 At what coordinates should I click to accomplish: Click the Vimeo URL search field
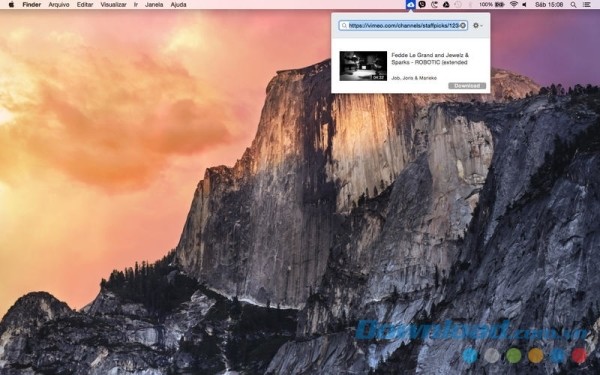coord(403,25)
